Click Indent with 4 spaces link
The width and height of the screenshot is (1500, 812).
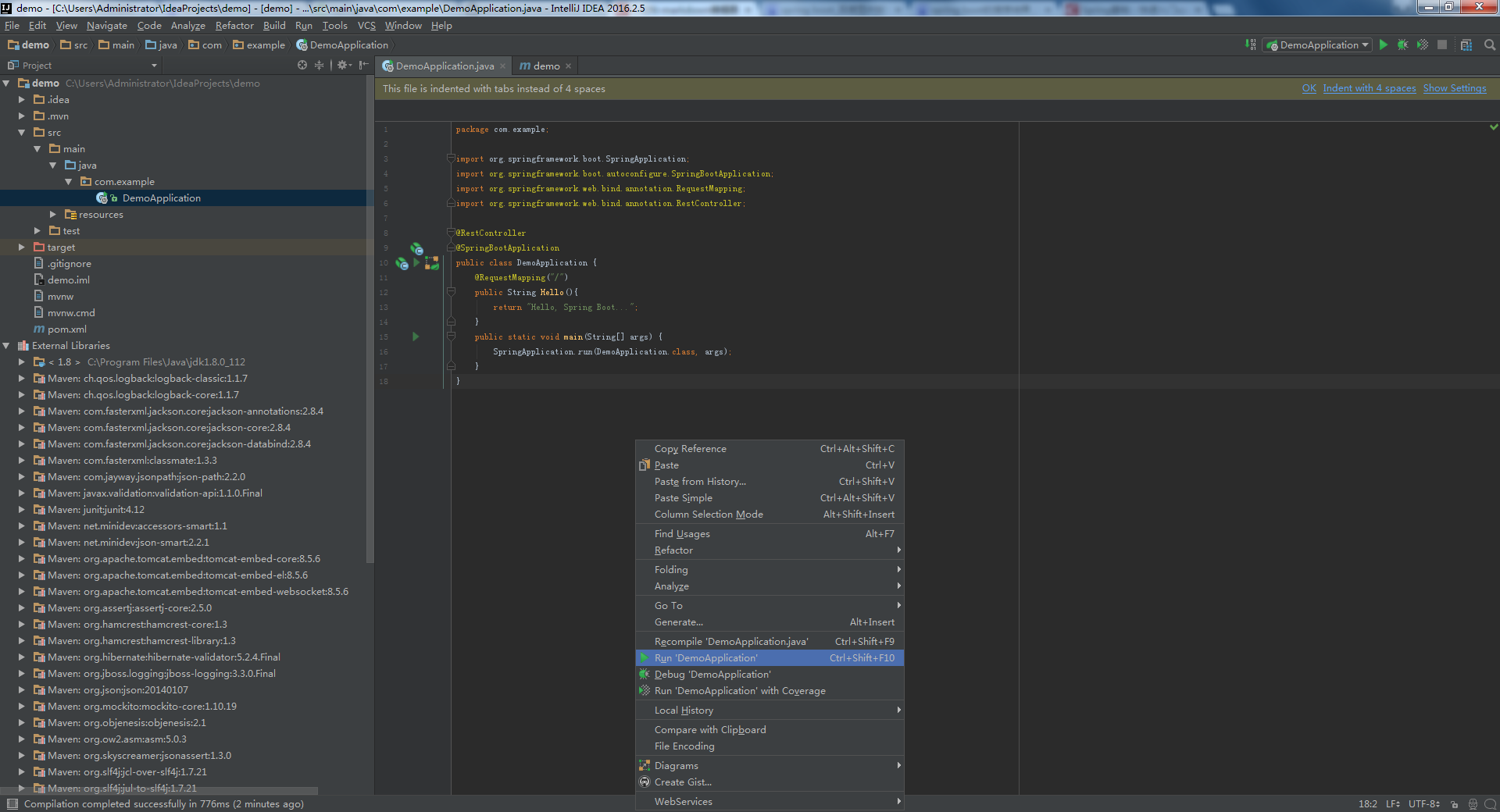(x=1370, y=88)
